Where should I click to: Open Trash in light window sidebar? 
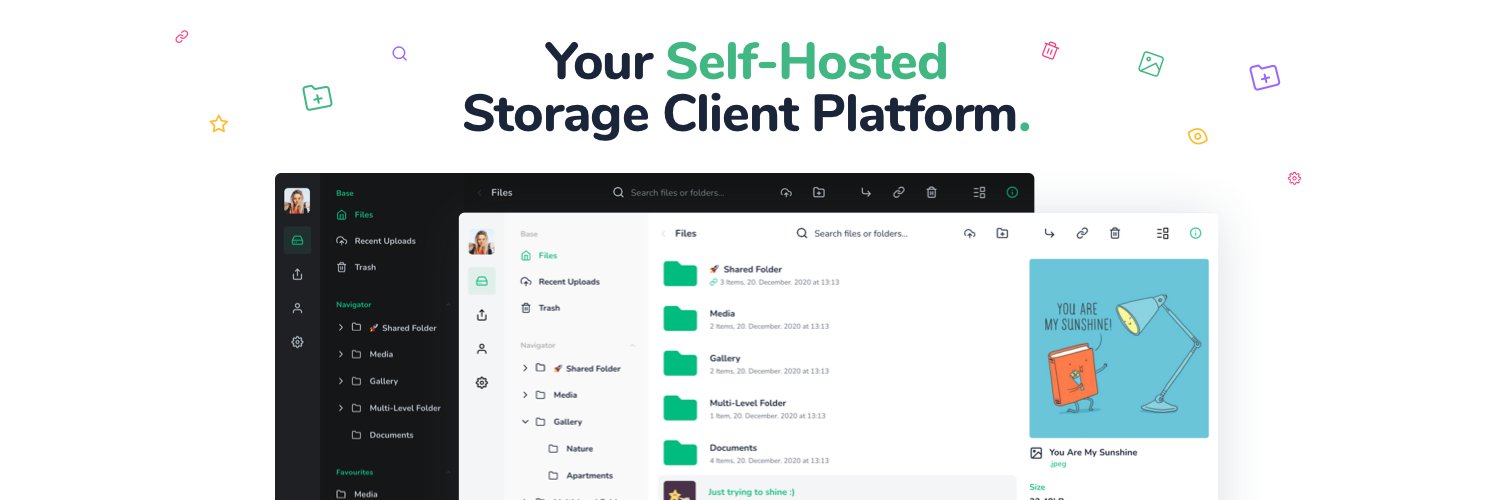[540, 308]
